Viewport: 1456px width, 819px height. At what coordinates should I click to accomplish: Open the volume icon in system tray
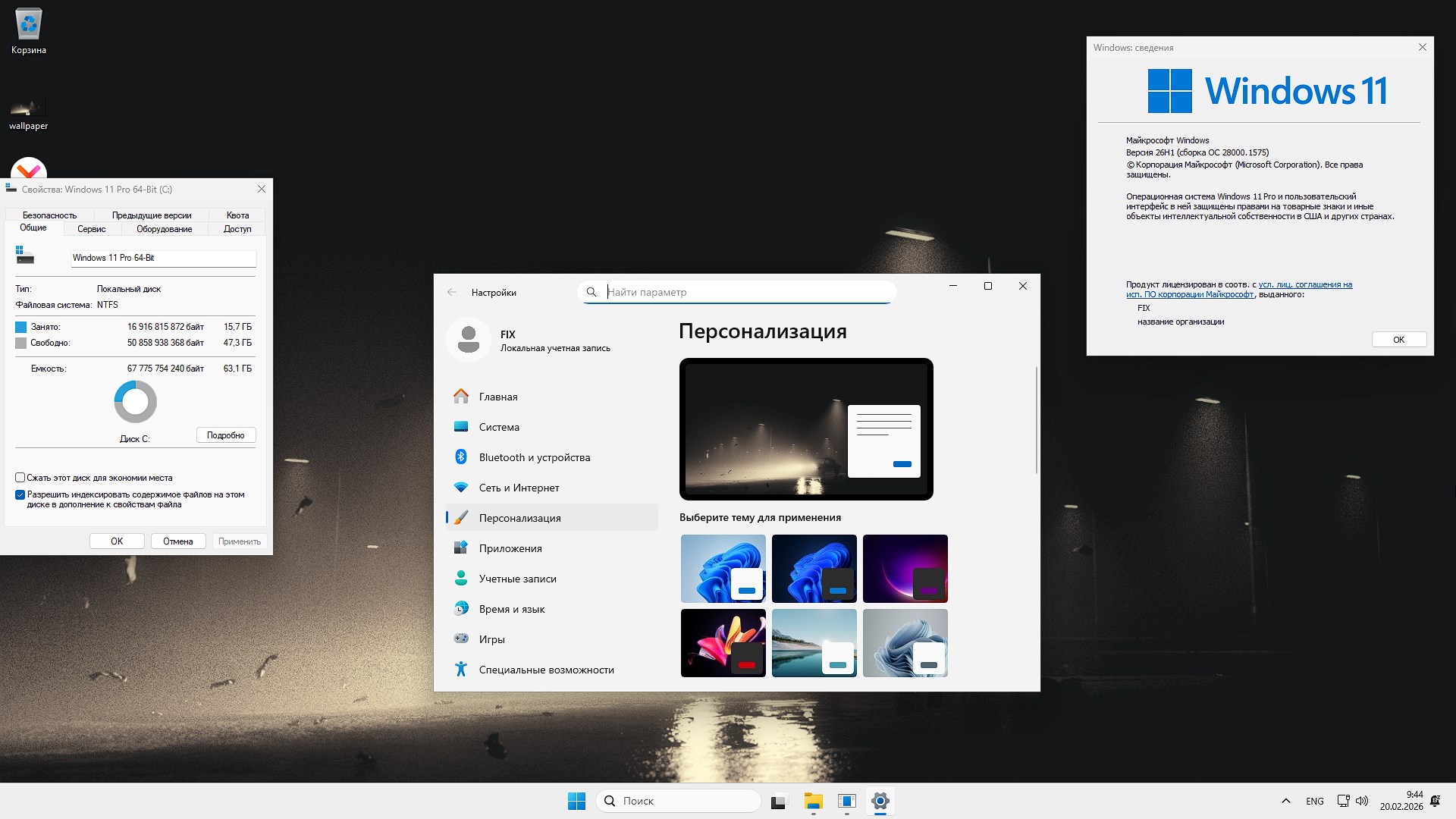[1363, 801]
